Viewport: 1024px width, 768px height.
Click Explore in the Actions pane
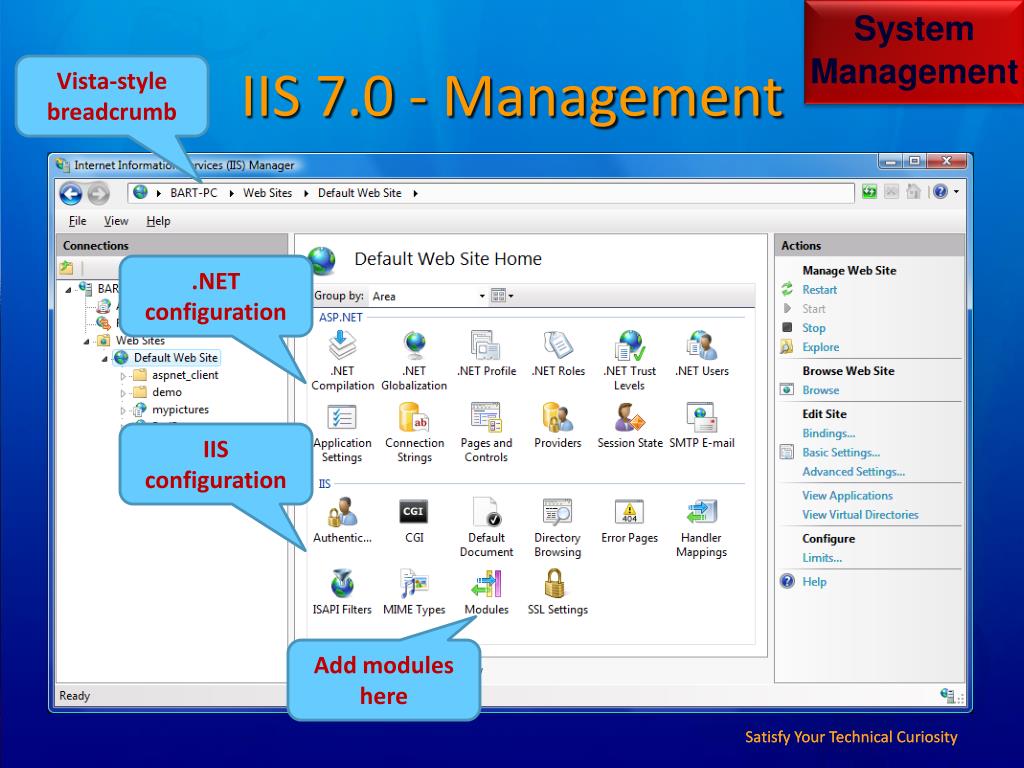tap(821, 347)
